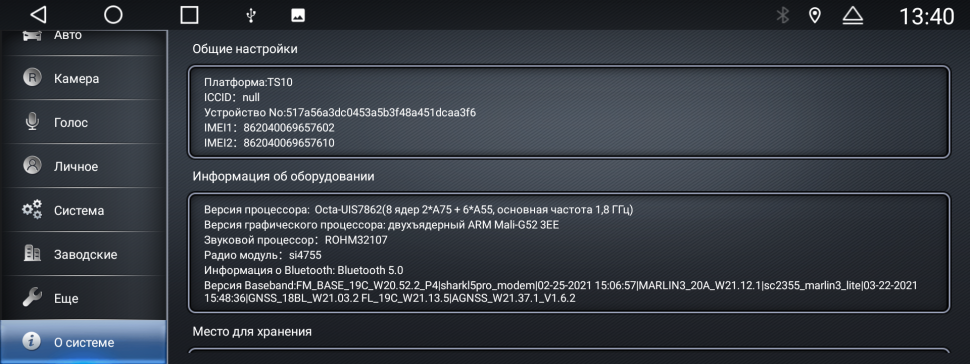The image size is (970, 364).
Task: Tap the Место для хранения heading
Action: pos(252,331)
